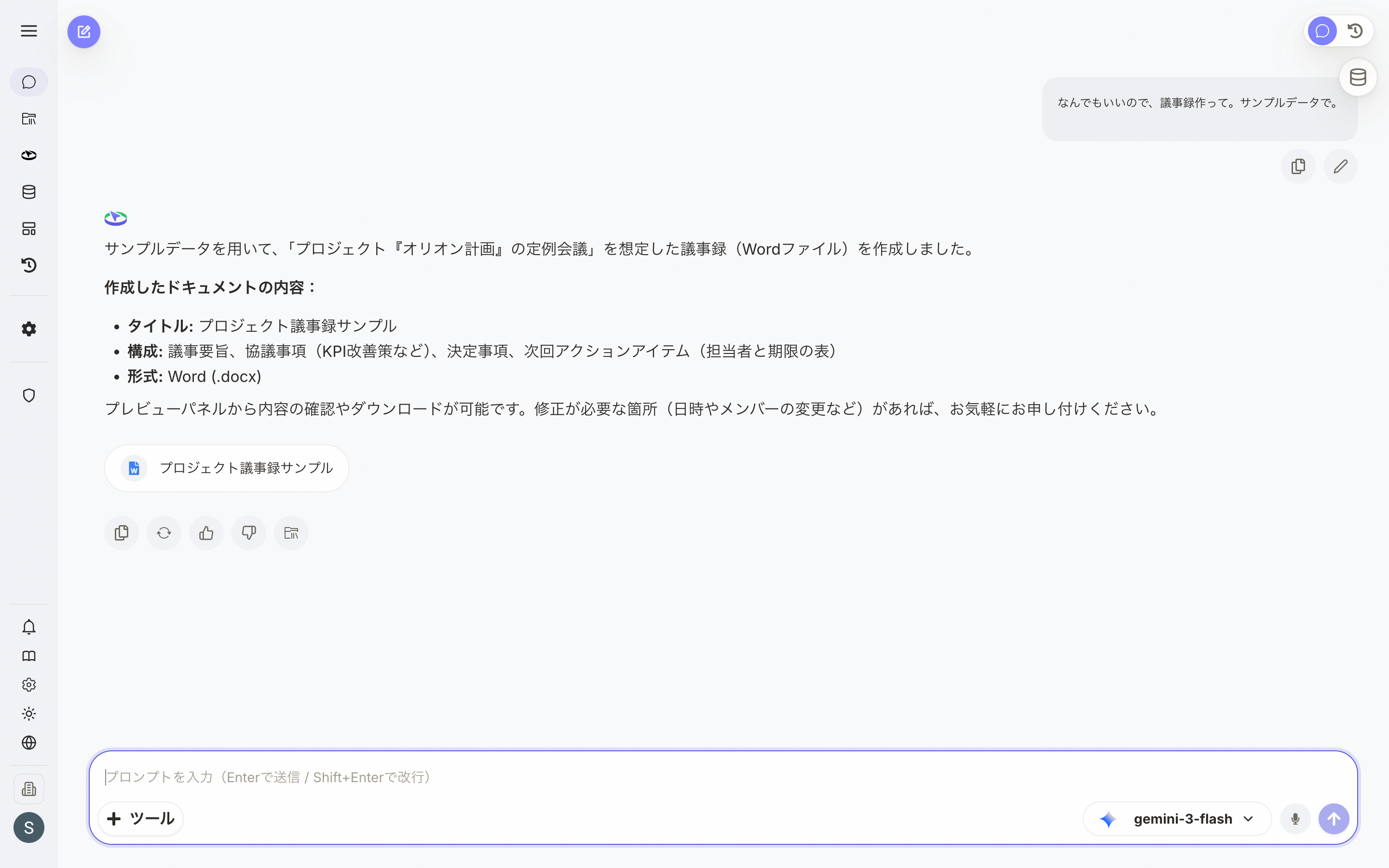The height and width of the screenshot is (868, 1389).
Task: Select the chat bubble icon in sidebar
Action: 29,82
